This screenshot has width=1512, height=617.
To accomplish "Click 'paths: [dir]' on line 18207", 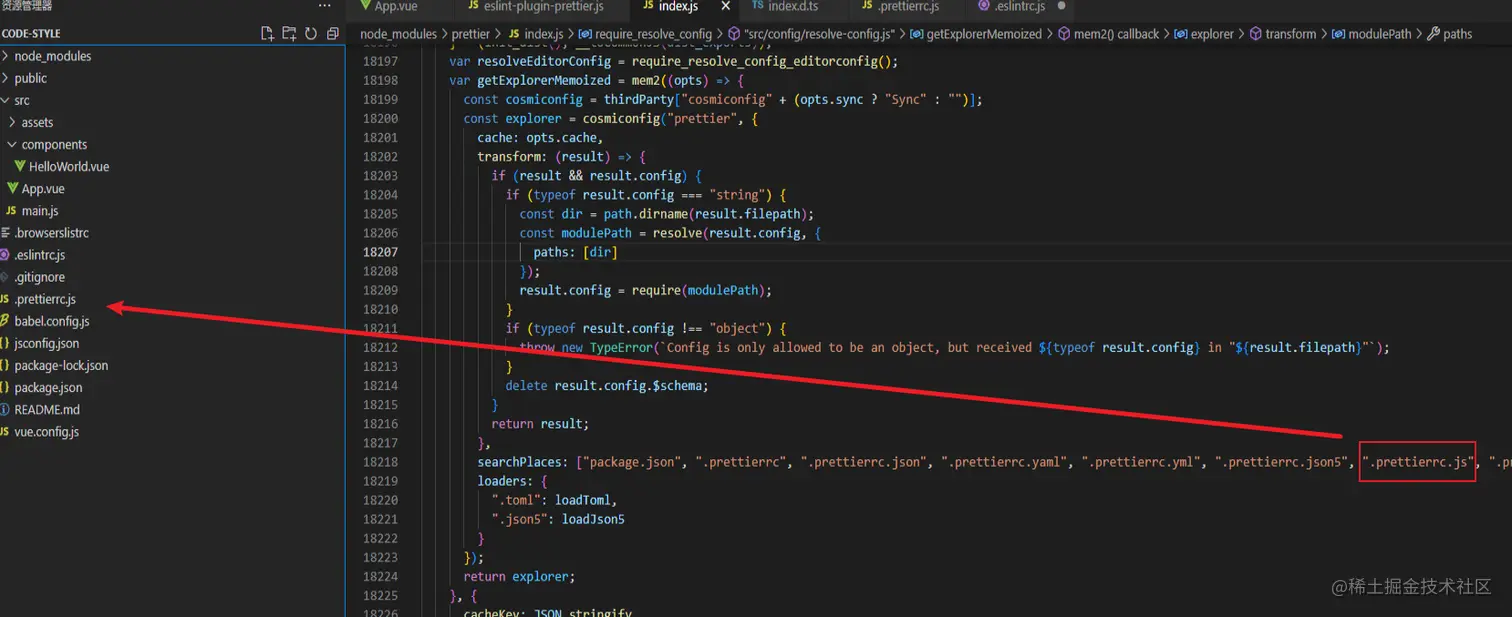I will 575,252.
